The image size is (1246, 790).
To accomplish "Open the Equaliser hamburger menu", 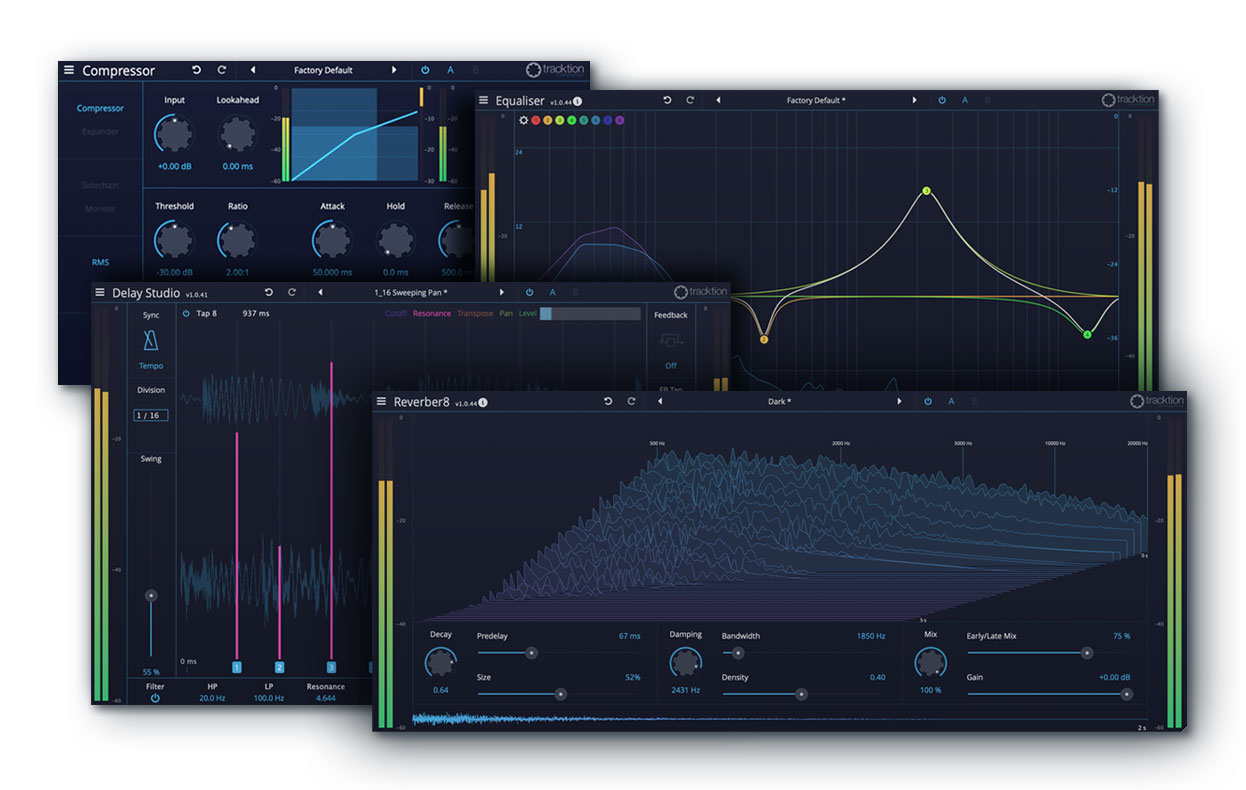I will (x=483, y=100).
